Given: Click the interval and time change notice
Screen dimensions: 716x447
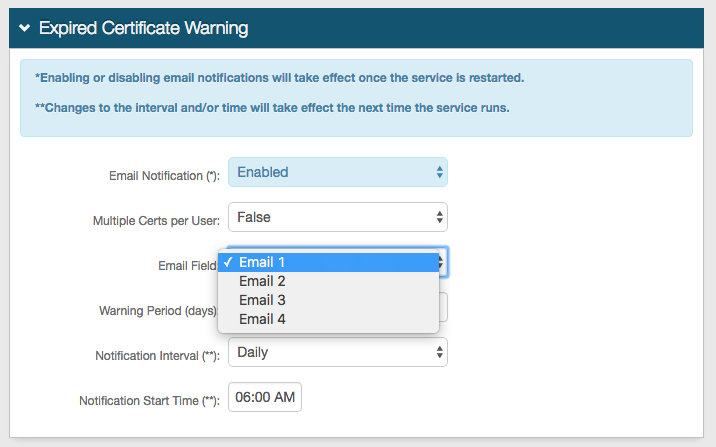Looking at the screenshot, I should pos(272,108).
